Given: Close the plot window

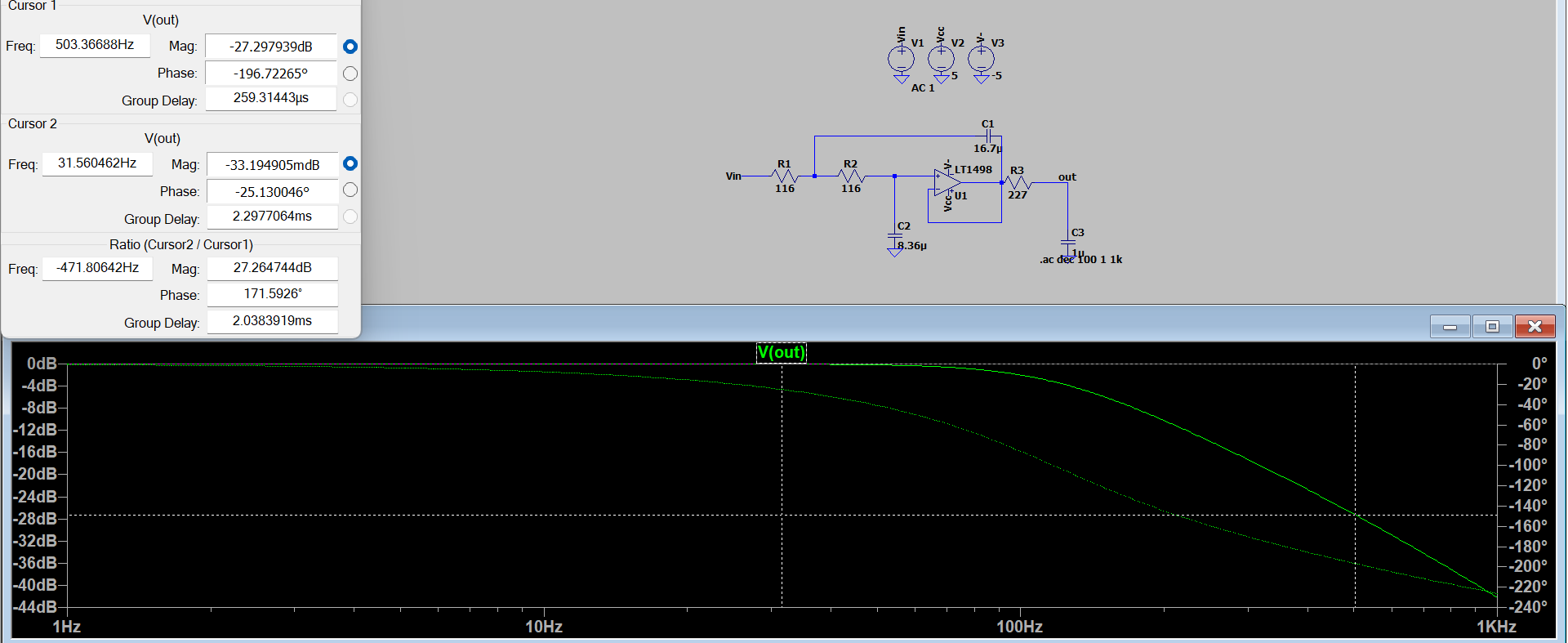Looking at the screenshot, I should (1535, 327).
